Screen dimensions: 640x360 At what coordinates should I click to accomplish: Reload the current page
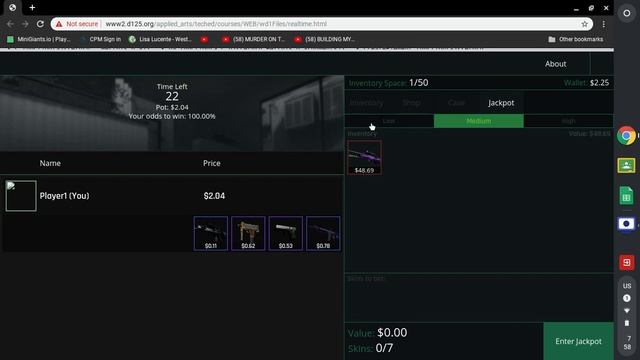40,24
